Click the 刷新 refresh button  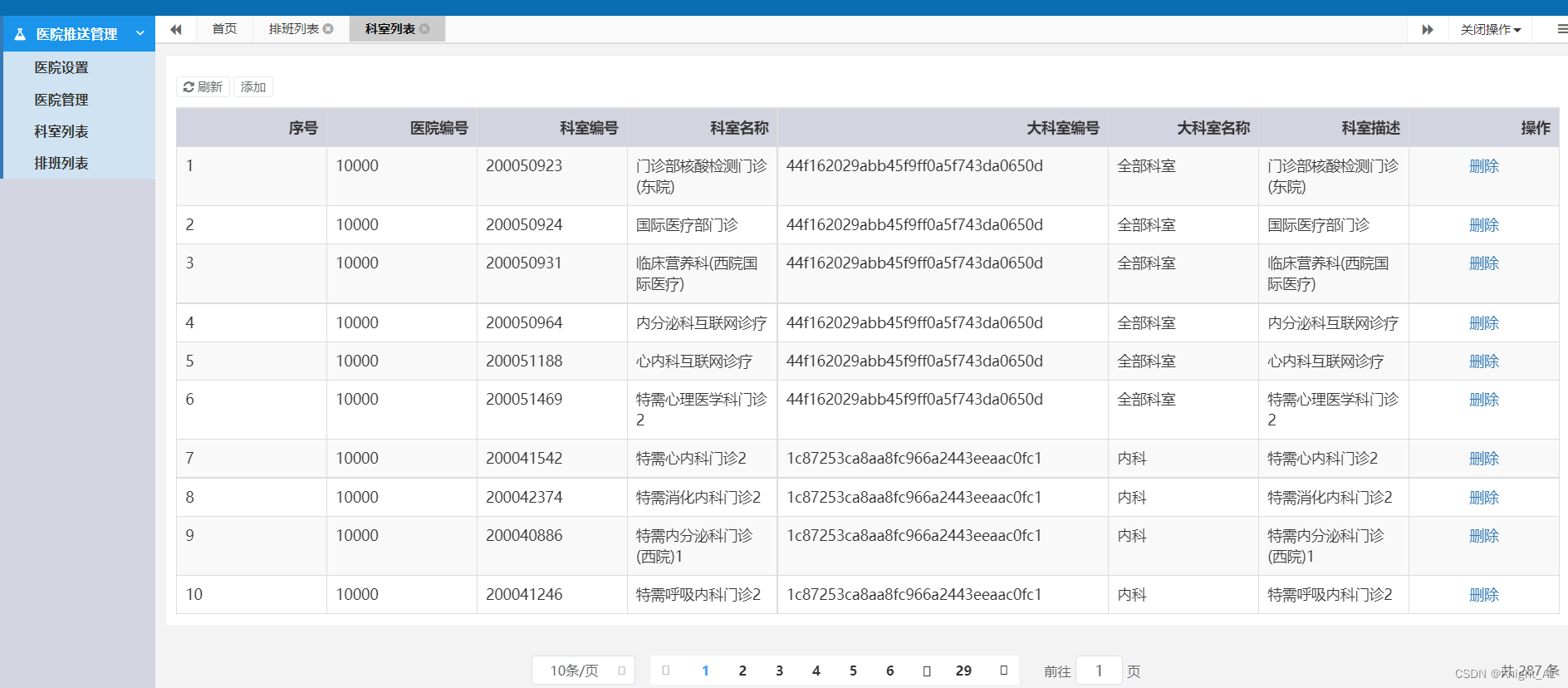(203, 86)
